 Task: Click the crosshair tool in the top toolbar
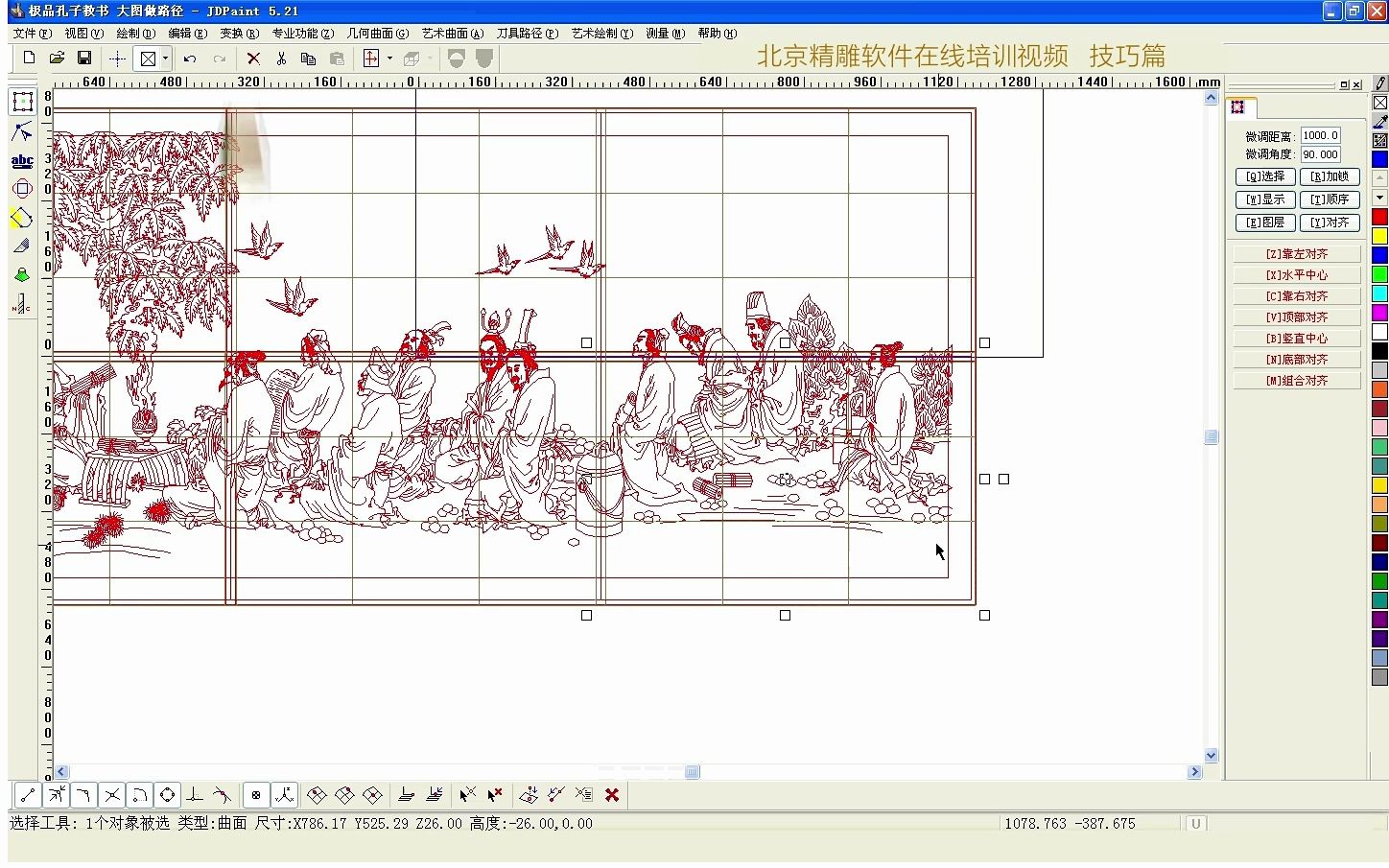pyautogui.click(x=117, y=59)
